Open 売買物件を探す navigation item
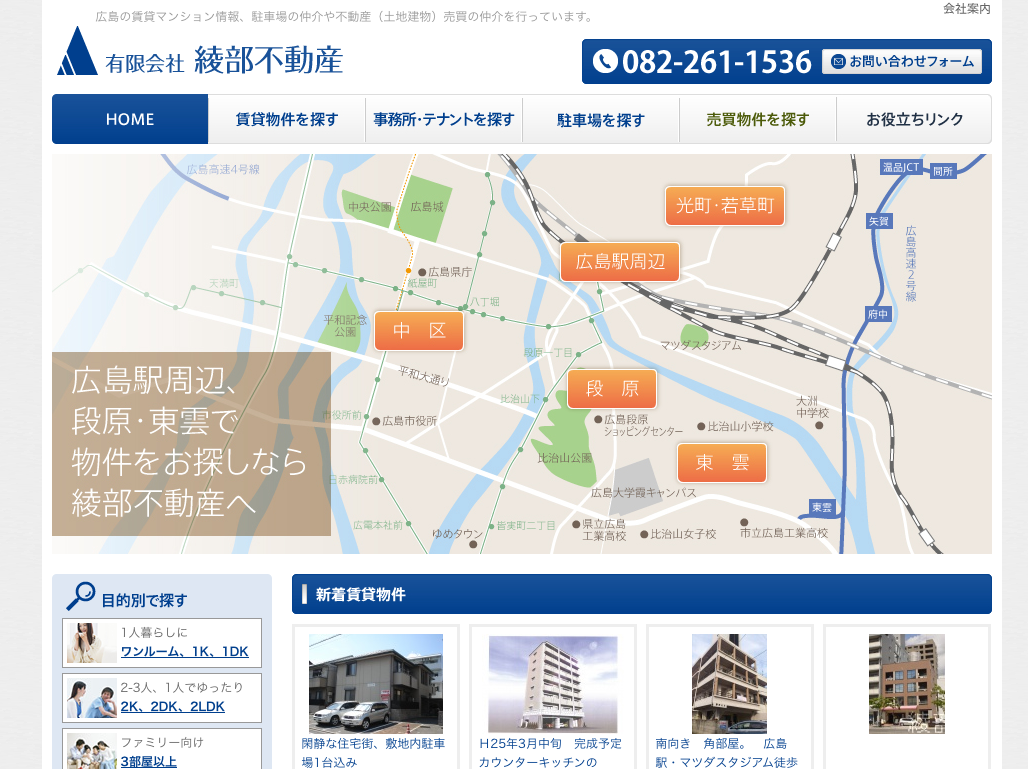Image resolution: width=1028 pixels, height=769 pixels. tap(758, 119)
